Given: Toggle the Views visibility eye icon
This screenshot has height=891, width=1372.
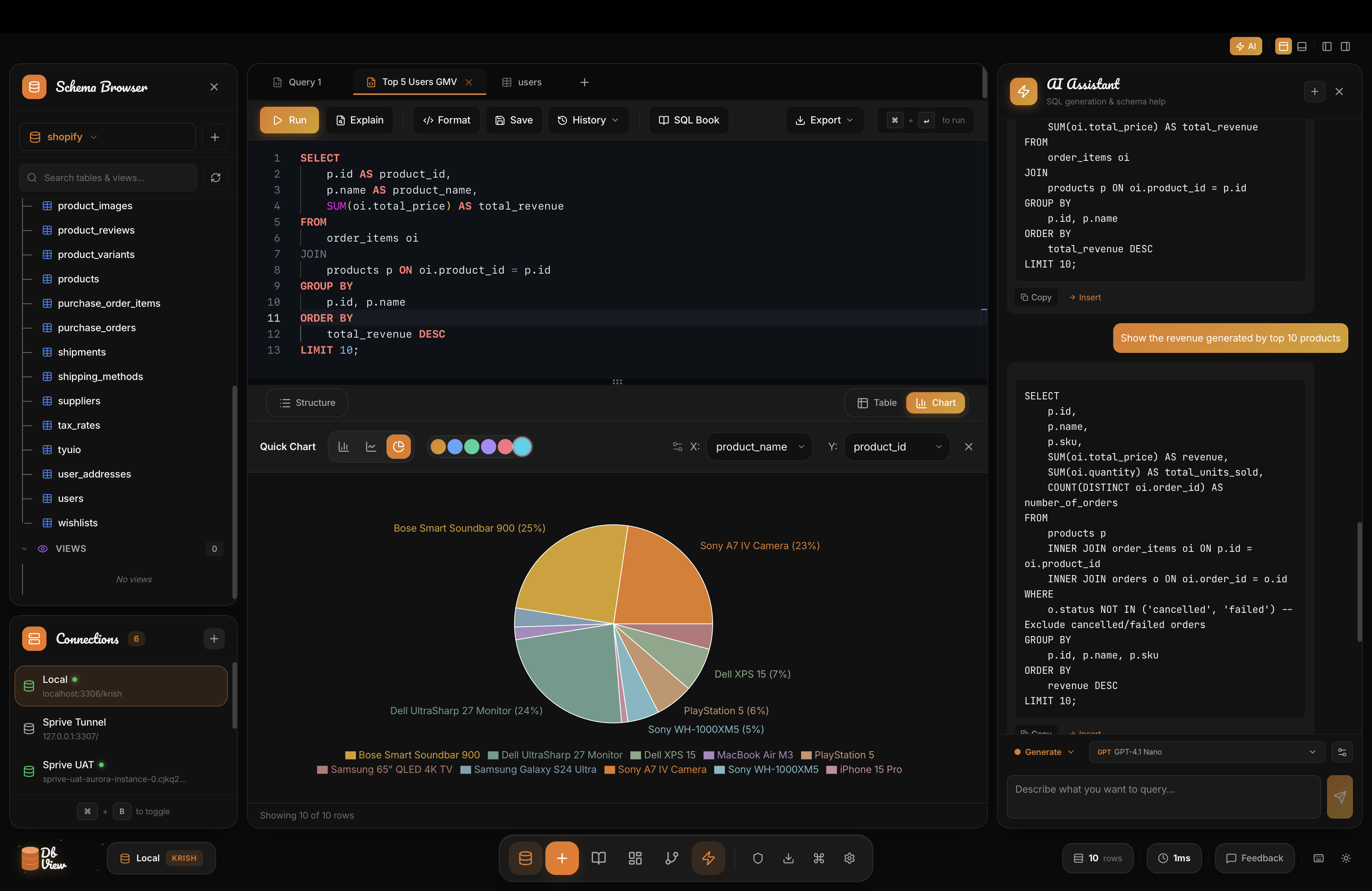Looking at the screenshot, I should (x=43, y=548).
